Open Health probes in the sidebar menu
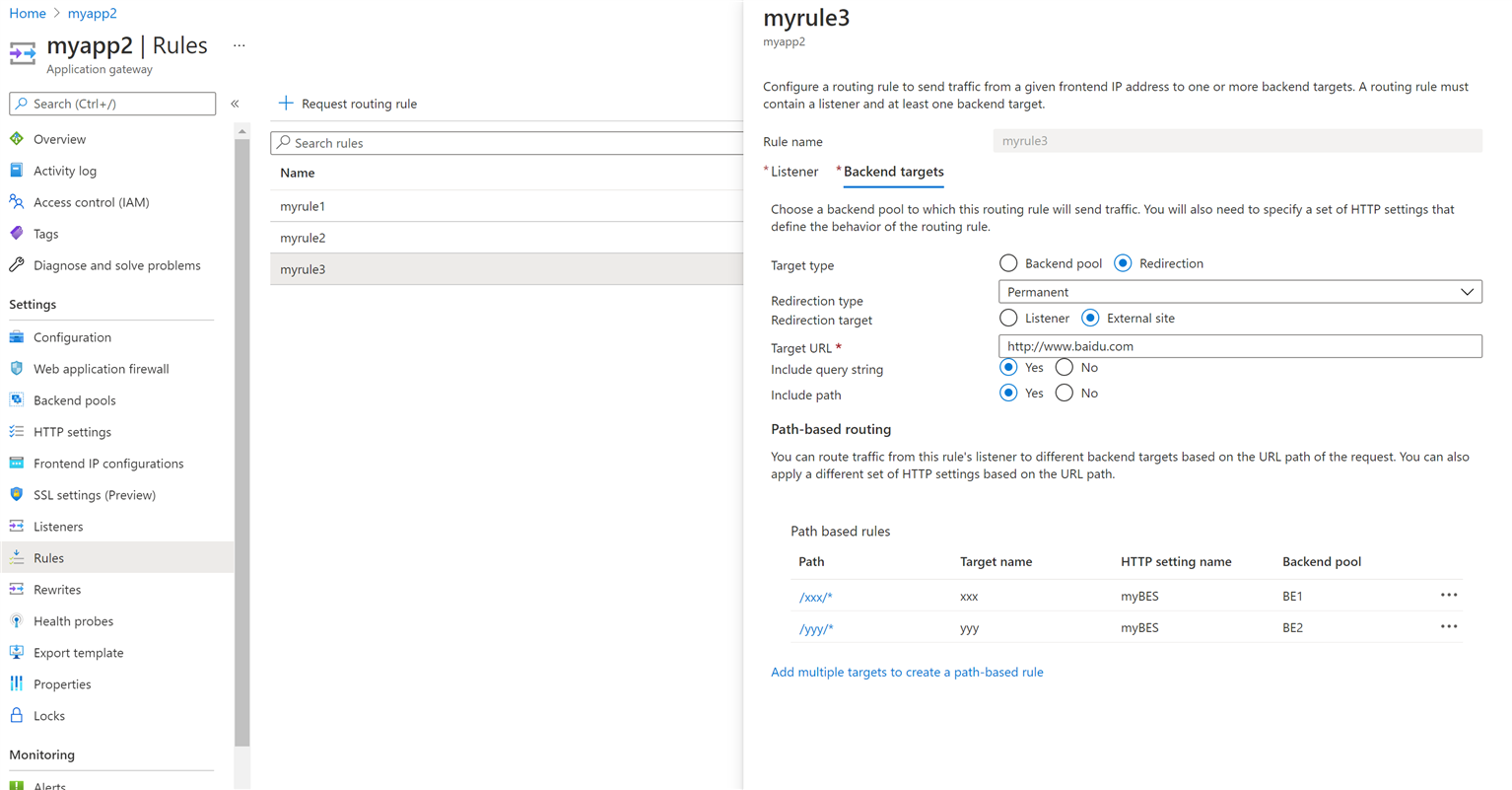This screenshot has width=1512, height=790. (x=73, y=621)
